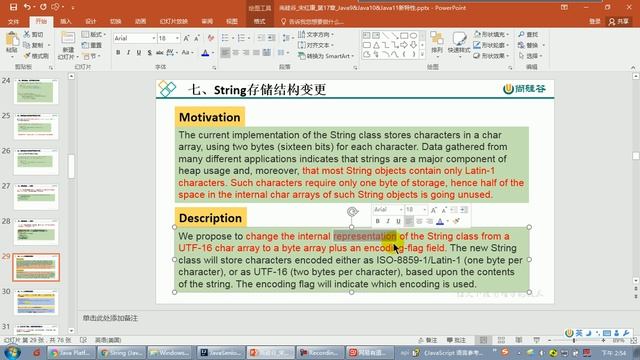This screenshot has height=360, width=640.
Task: Toggle underline in the ribbon font group
Action: pyautogui.click(x=139, y=52)
